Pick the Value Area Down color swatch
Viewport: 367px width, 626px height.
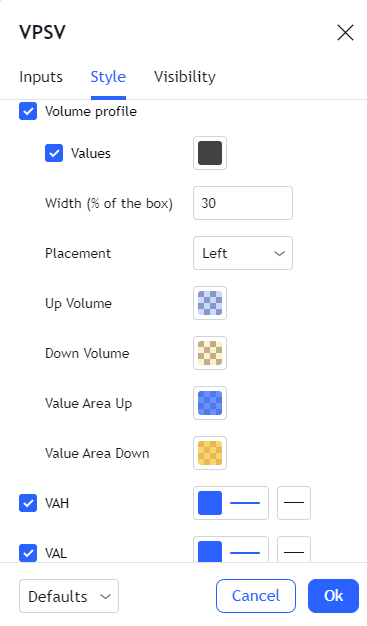point(210,453)
